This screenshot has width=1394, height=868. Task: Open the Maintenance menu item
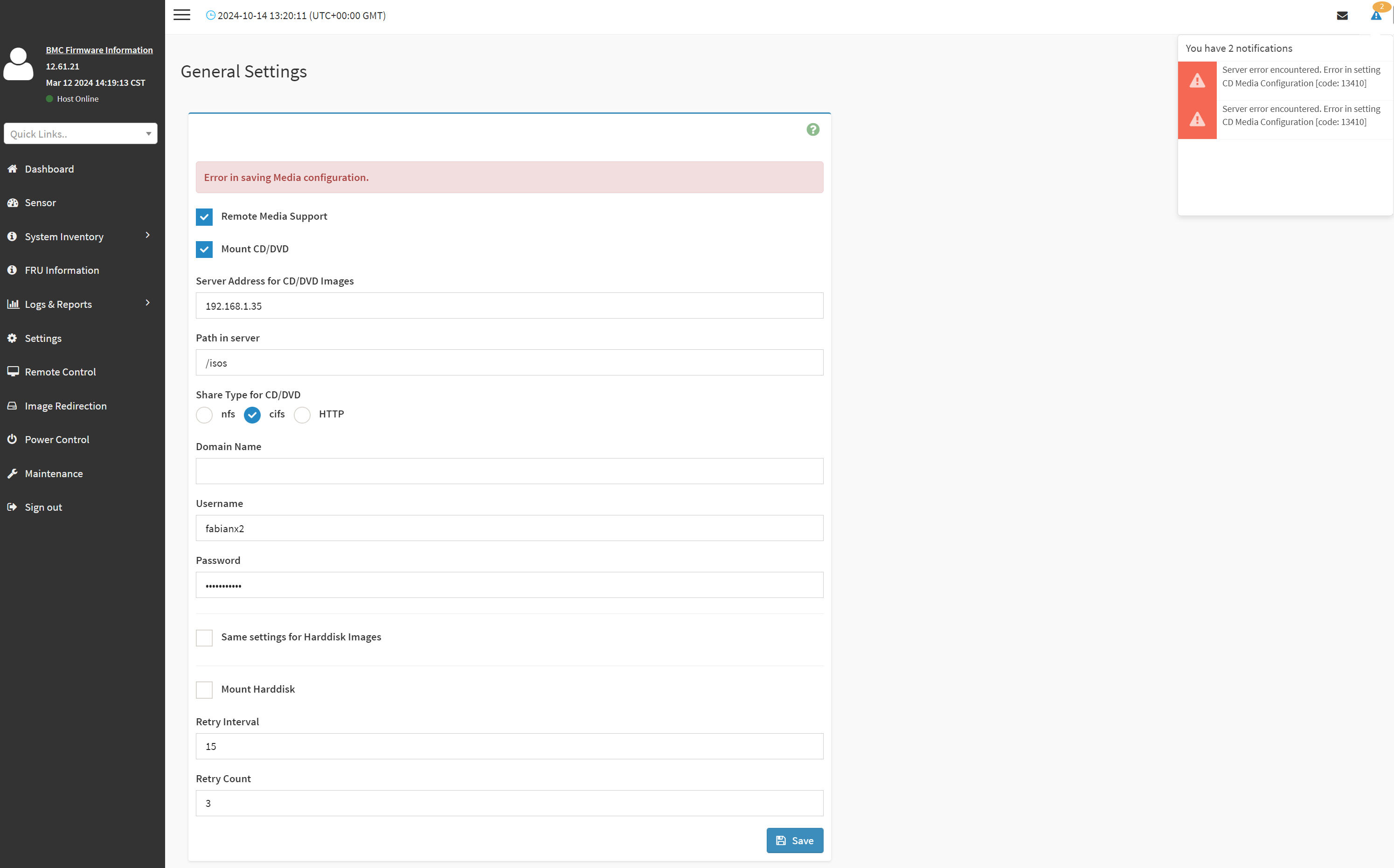click(x=53, y=473)
